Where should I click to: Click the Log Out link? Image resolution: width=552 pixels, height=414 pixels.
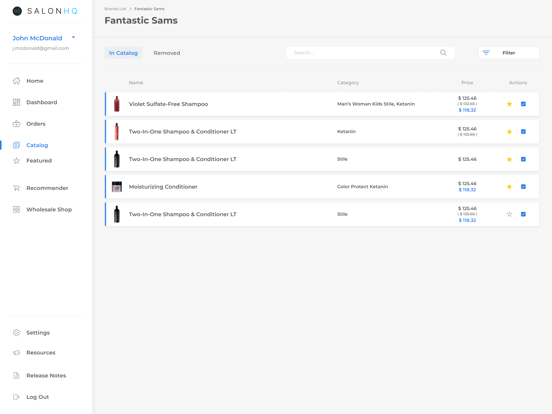coord(38,397)
